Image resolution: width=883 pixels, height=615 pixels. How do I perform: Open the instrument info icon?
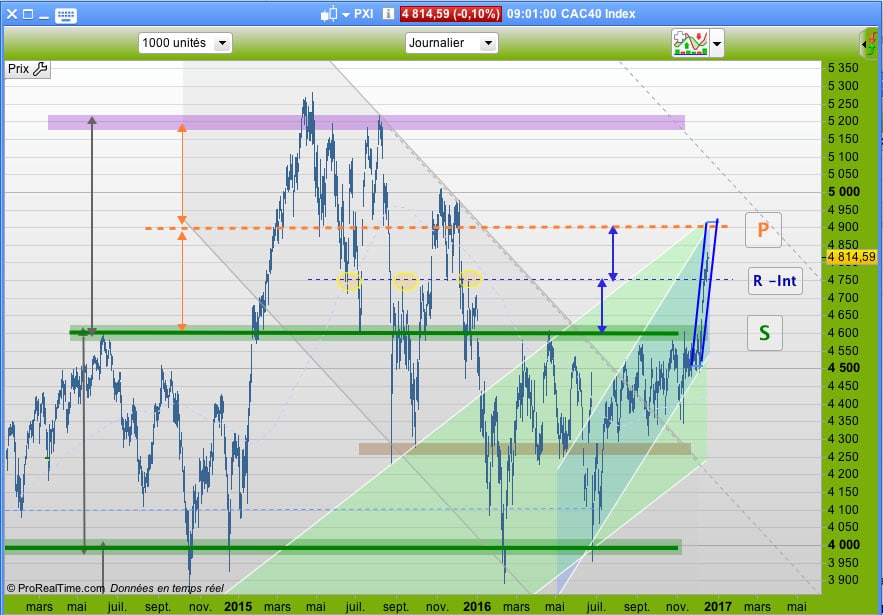388,14
